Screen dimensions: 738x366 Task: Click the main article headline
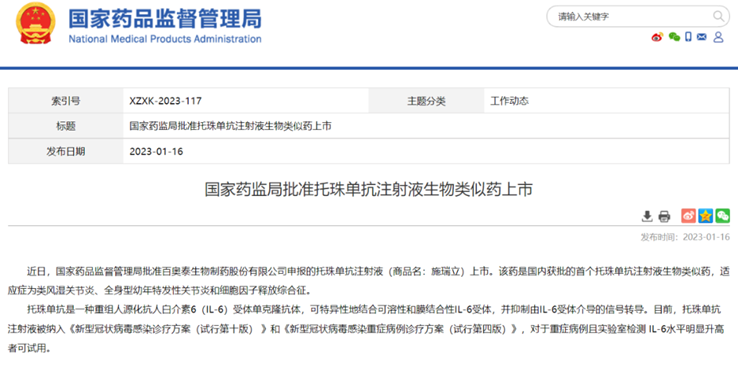369,190
